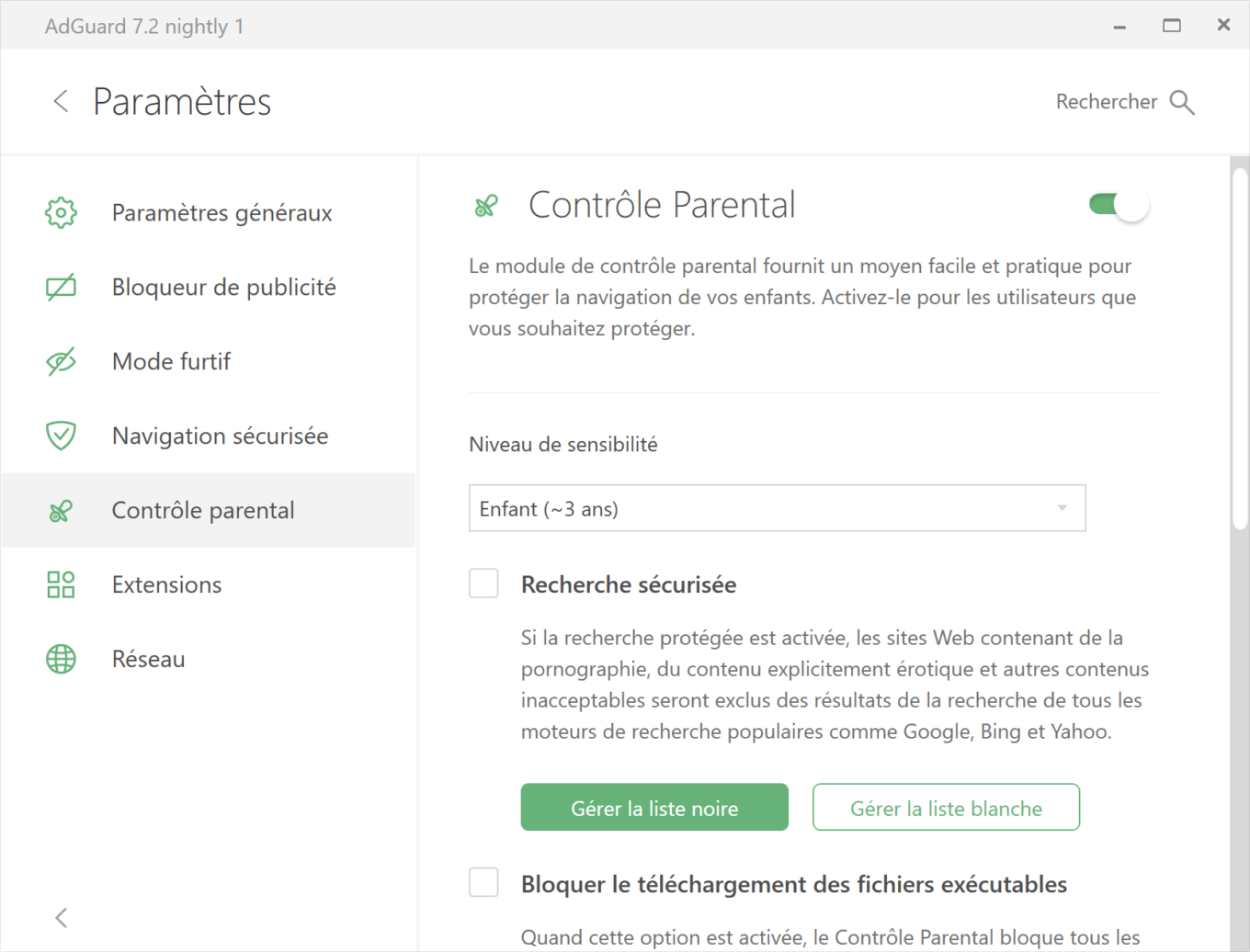This screenshot has width=1250, height=952.
Task: Click the Extensions grid icon
Action: pos(61,584)
